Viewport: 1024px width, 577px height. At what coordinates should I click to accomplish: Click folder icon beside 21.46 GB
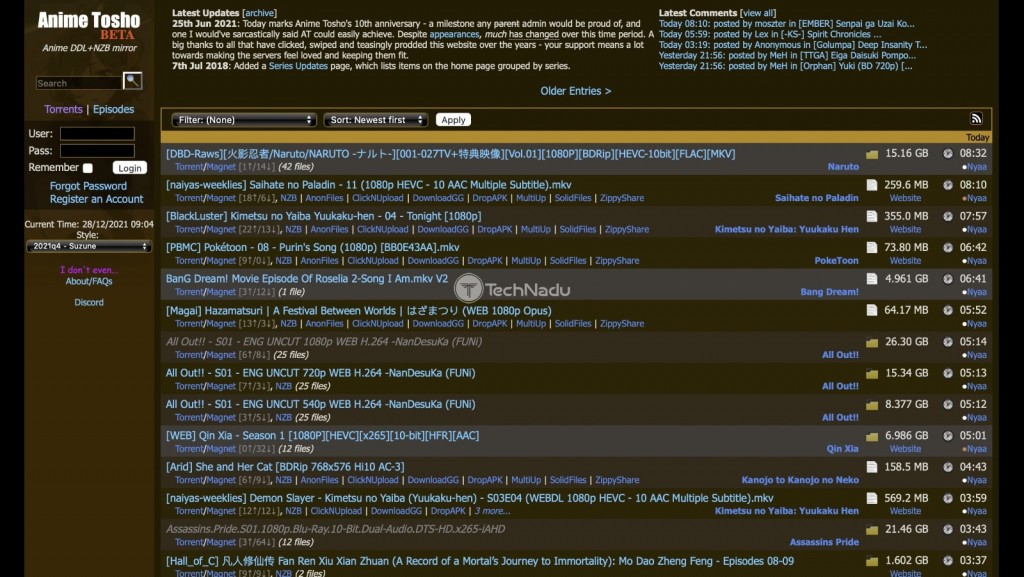point(872,530)
